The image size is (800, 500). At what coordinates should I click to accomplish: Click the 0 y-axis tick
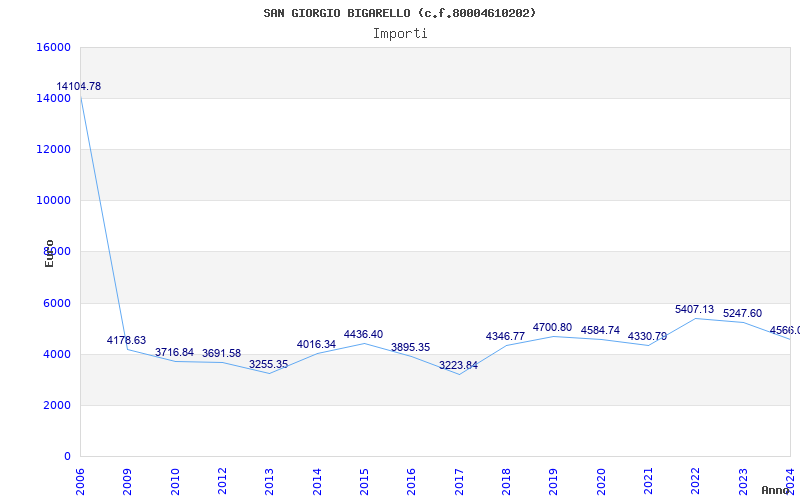(x=67, y=456)
